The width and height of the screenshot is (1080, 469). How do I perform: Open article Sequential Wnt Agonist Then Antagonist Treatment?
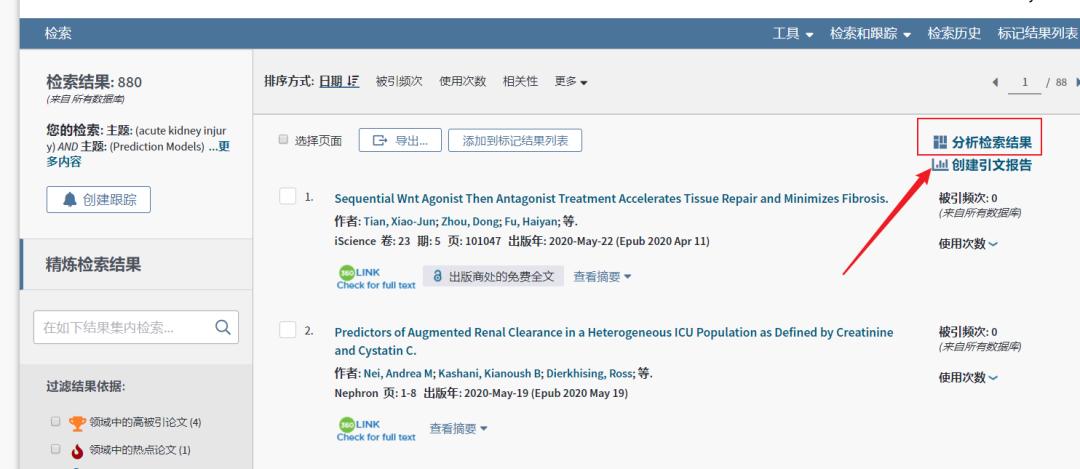611,198
